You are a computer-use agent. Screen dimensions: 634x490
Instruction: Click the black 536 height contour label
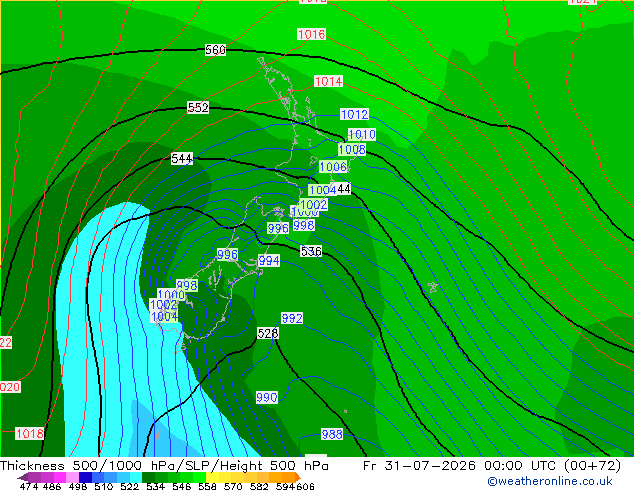coord(311,251)
